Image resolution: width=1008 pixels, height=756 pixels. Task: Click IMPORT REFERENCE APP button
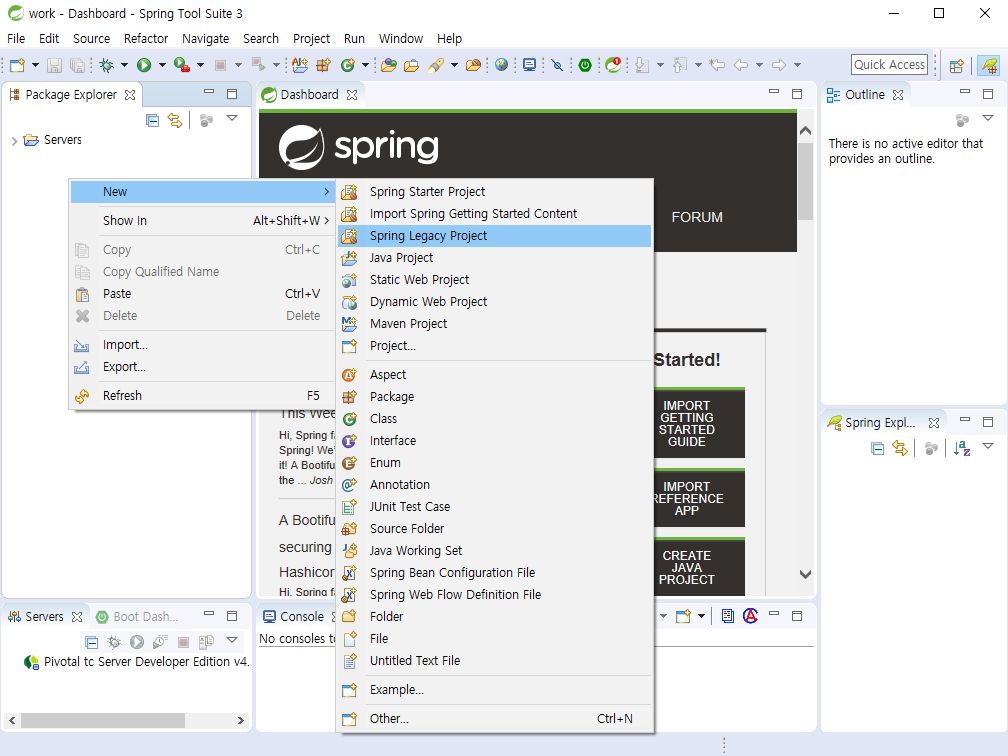tap(699, 498)
